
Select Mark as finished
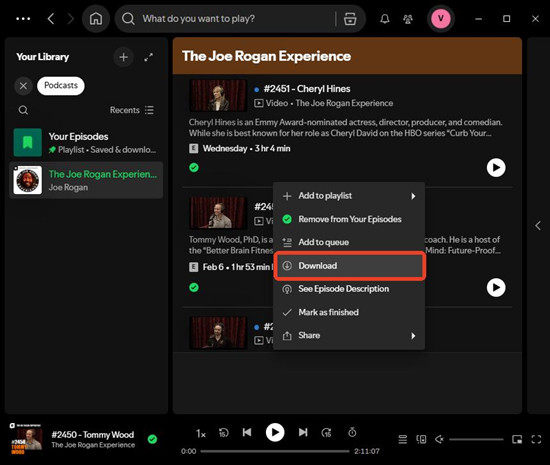349,312
